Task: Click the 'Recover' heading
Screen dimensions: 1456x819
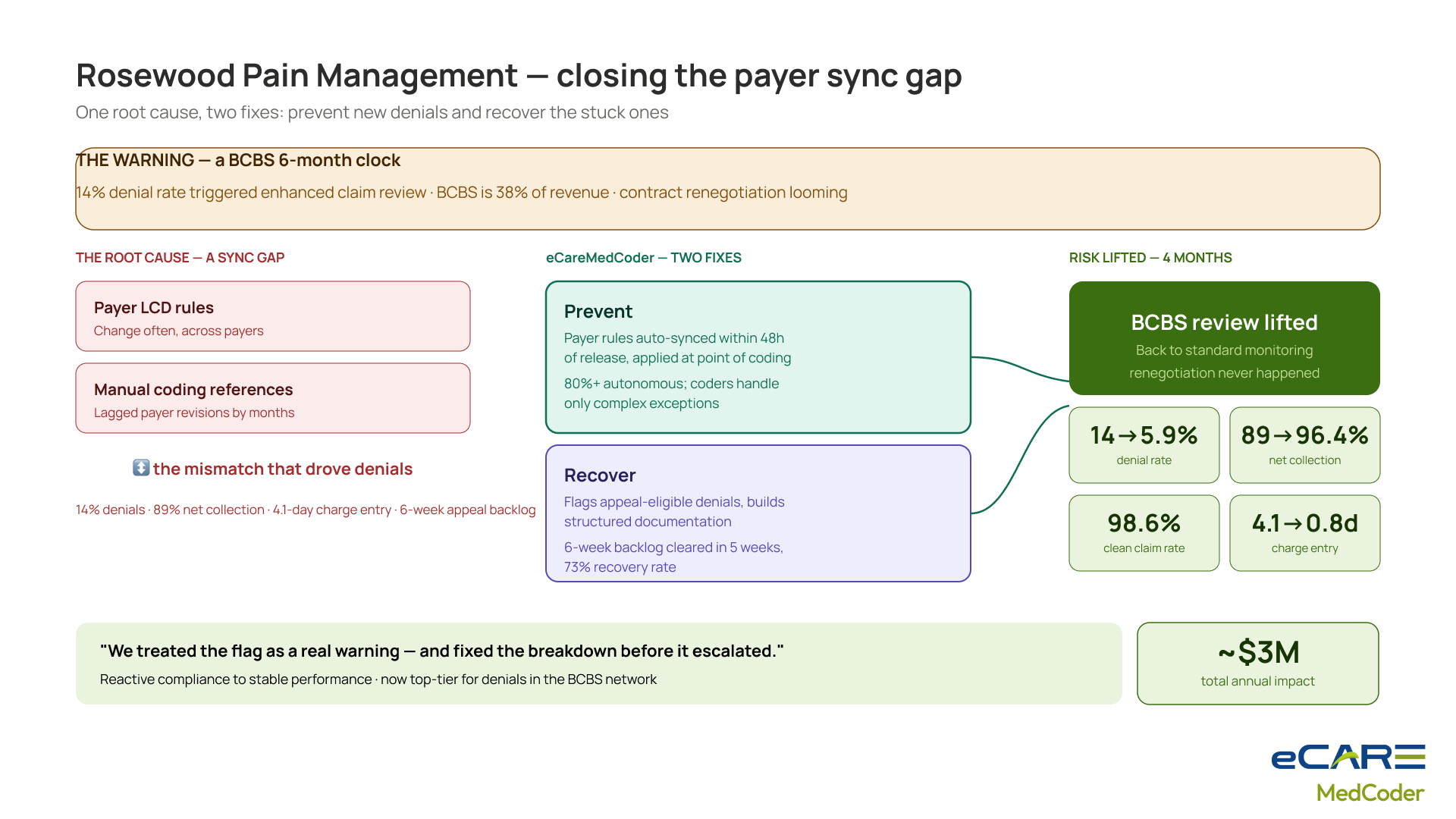Action: pos(600,475)
